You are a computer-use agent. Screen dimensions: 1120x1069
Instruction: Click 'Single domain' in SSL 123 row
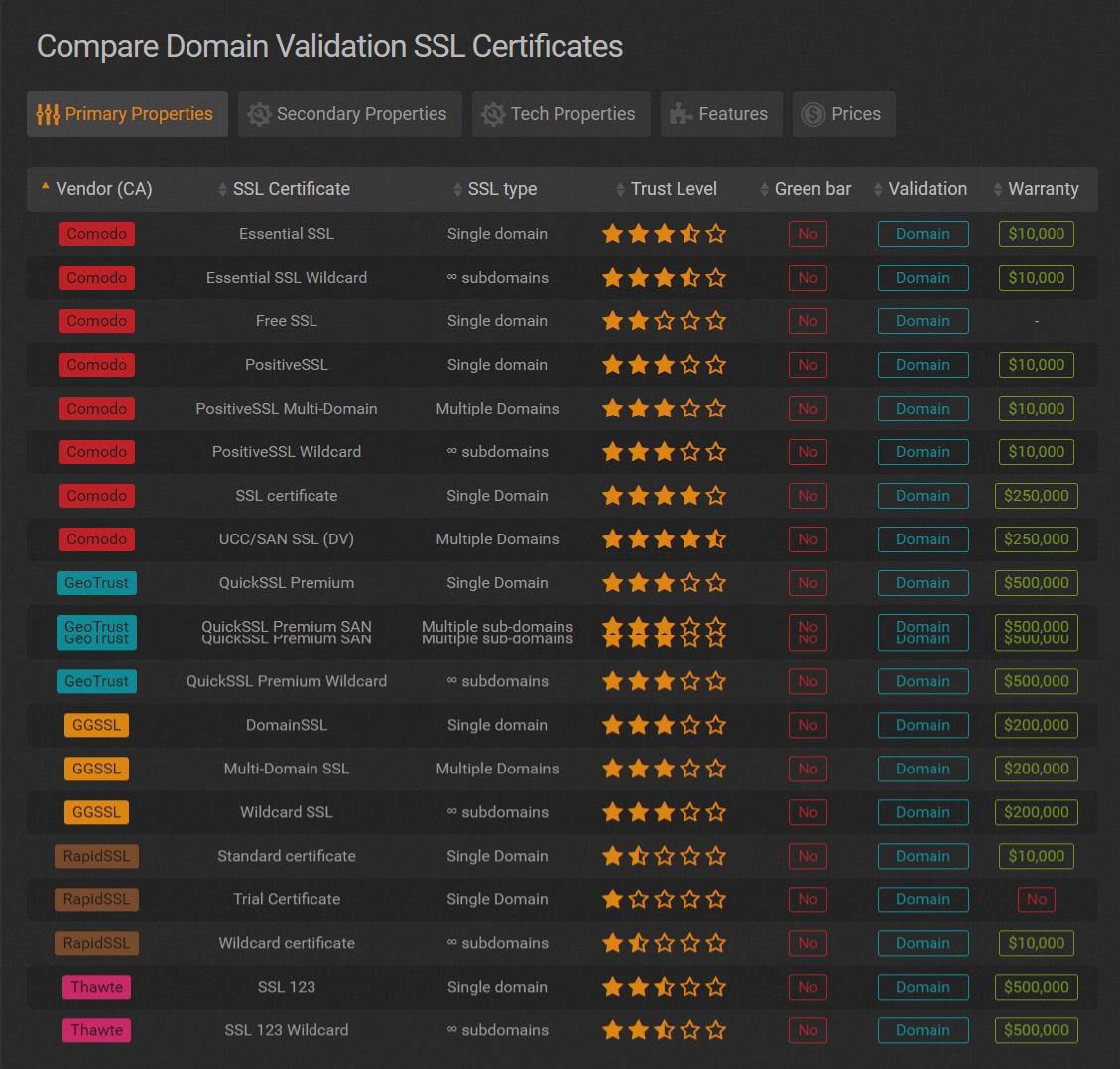[497, 986]
